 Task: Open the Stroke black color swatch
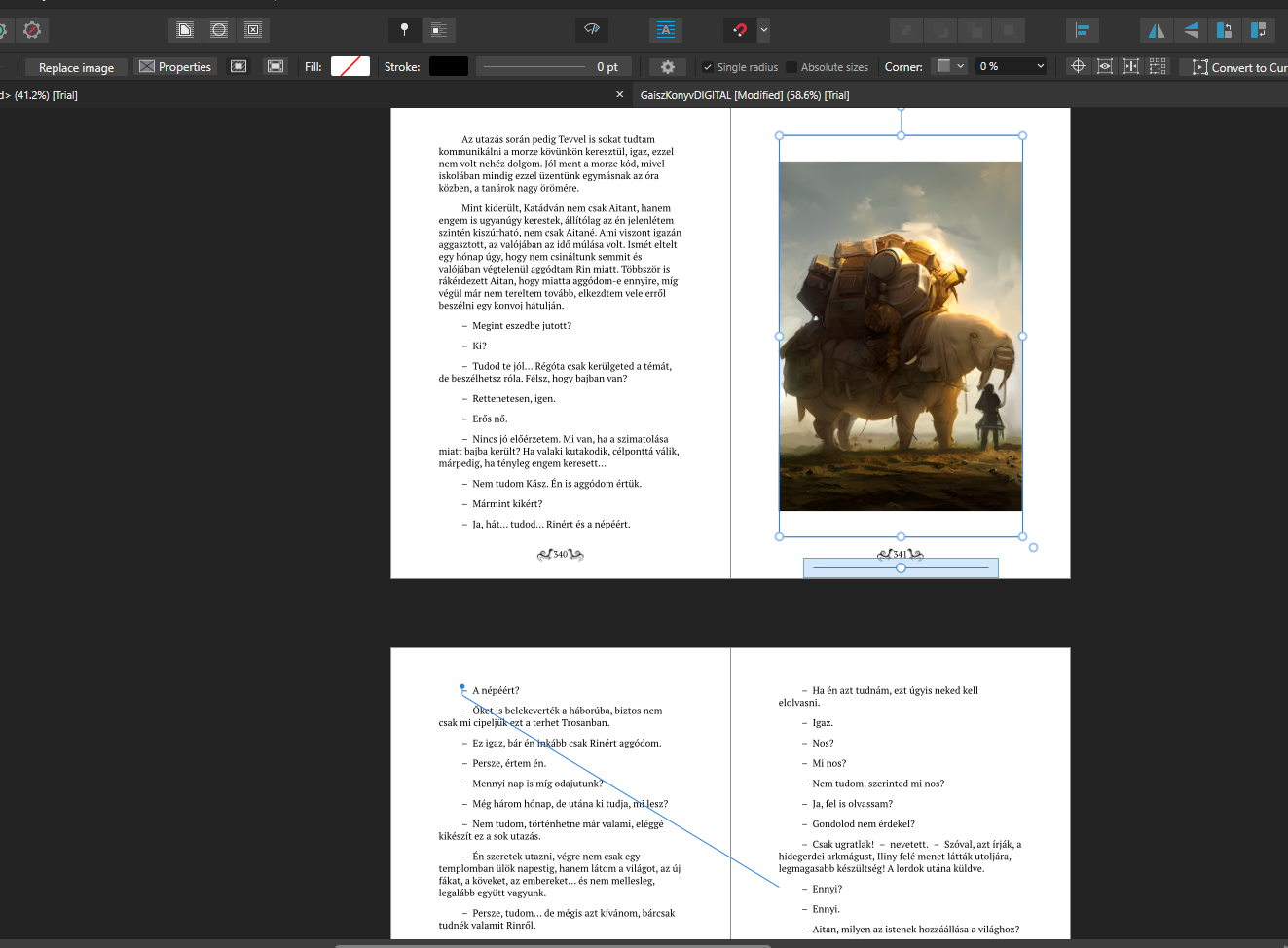pos(449,66)
